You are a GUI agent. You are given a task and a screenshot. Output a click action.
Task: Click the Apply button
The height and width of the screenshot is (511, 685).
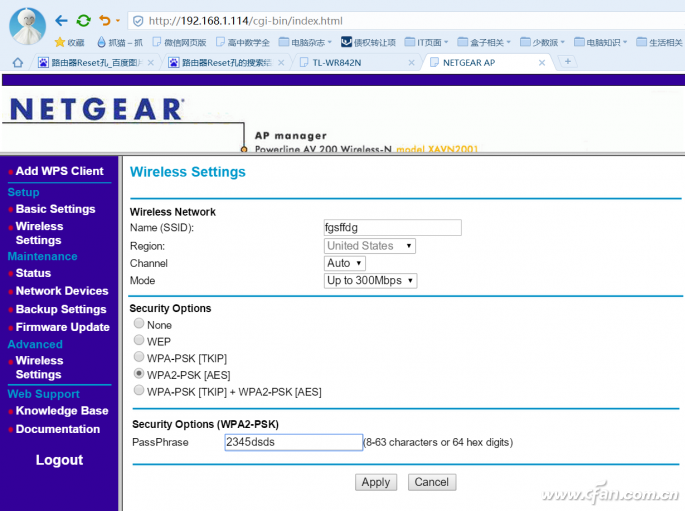coord(376,482)
